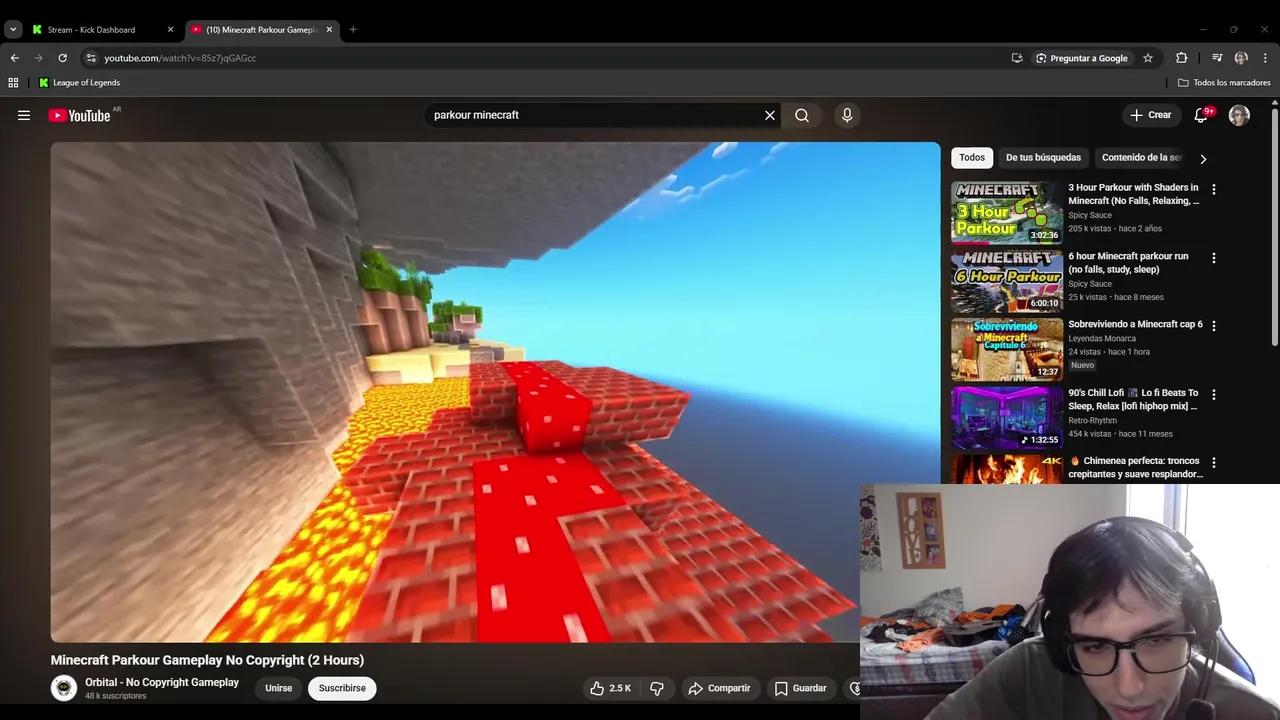The image size is (1280, 720).
Task: Open Orbital channel avatar
Action: [64, 688]
